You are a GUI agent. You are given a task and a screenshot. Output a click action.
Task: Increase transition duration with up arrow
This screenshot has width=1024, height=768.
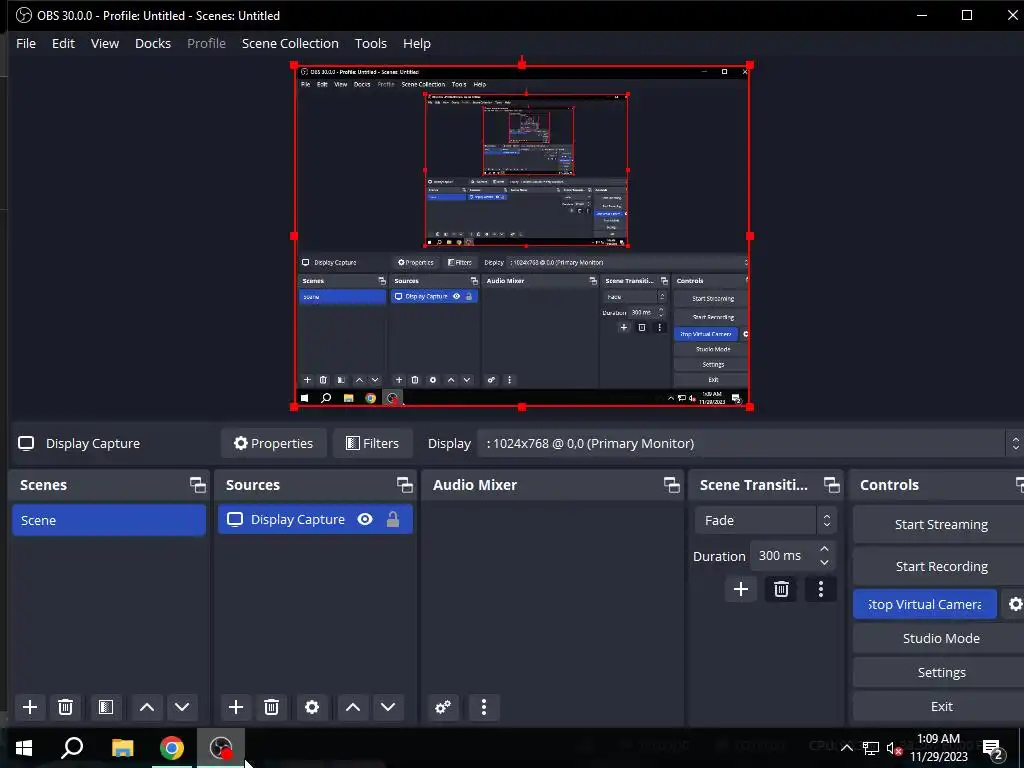pos(824,549)
